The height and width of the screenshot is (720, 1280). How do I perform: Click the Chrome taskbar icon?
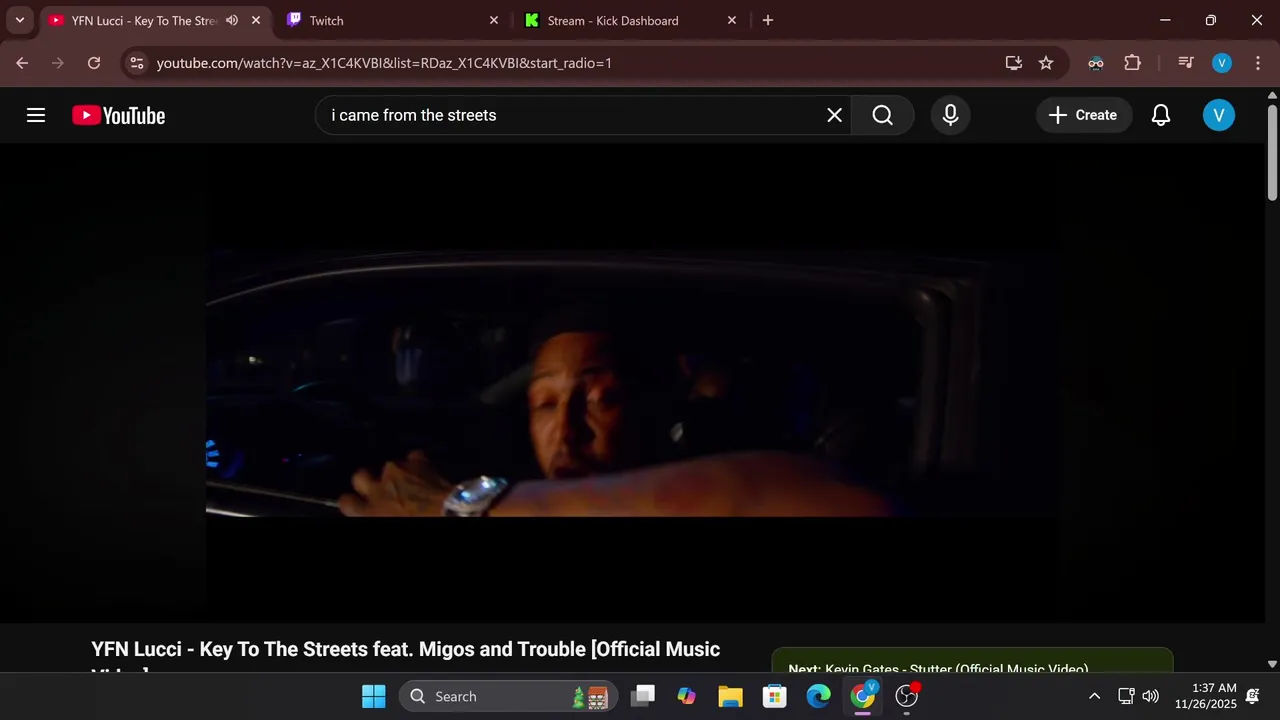862,696
